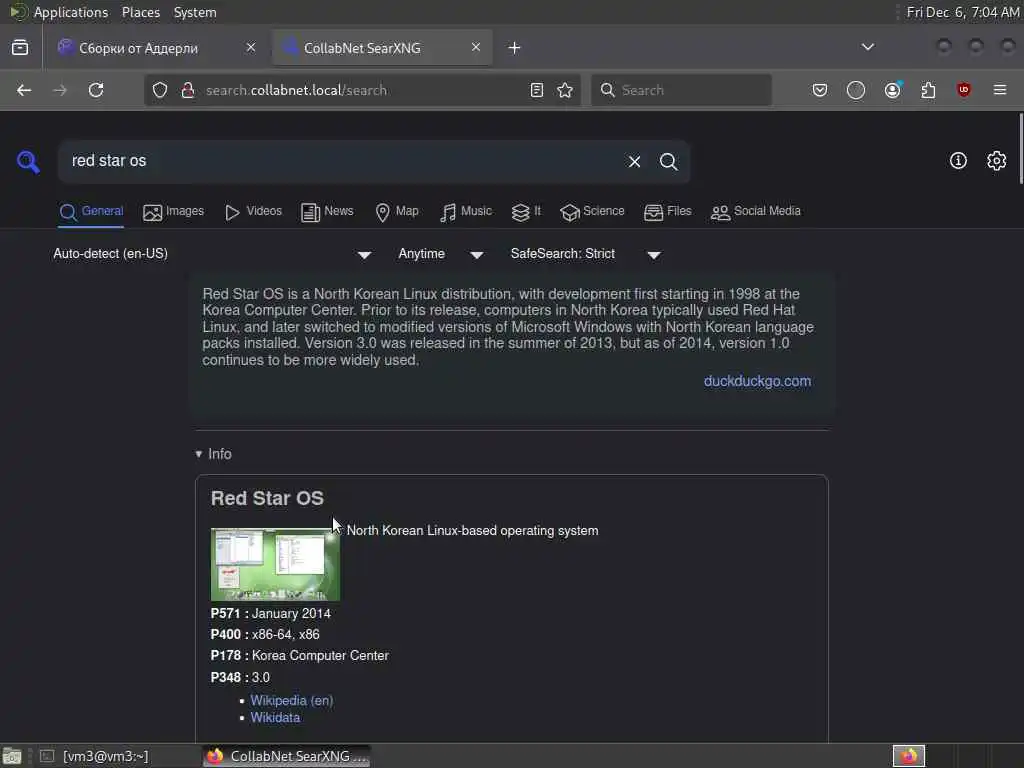Open the Wikipedia (en) link
Viewport: 1024px width, 768px height.
[x=291, y=701]
